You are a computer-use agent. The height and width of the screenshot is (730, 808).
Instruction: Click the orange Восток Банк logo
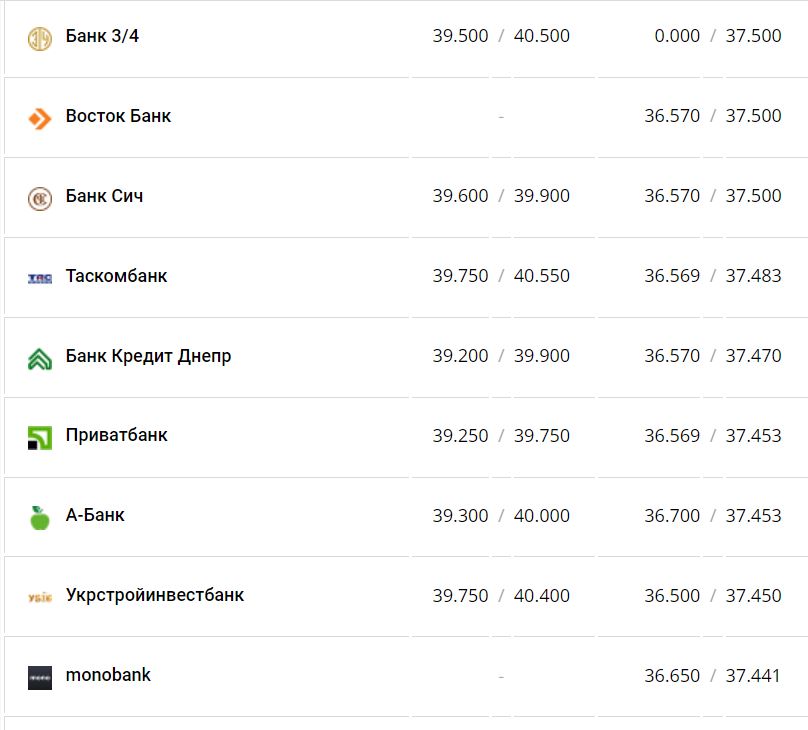click(39, 118)
